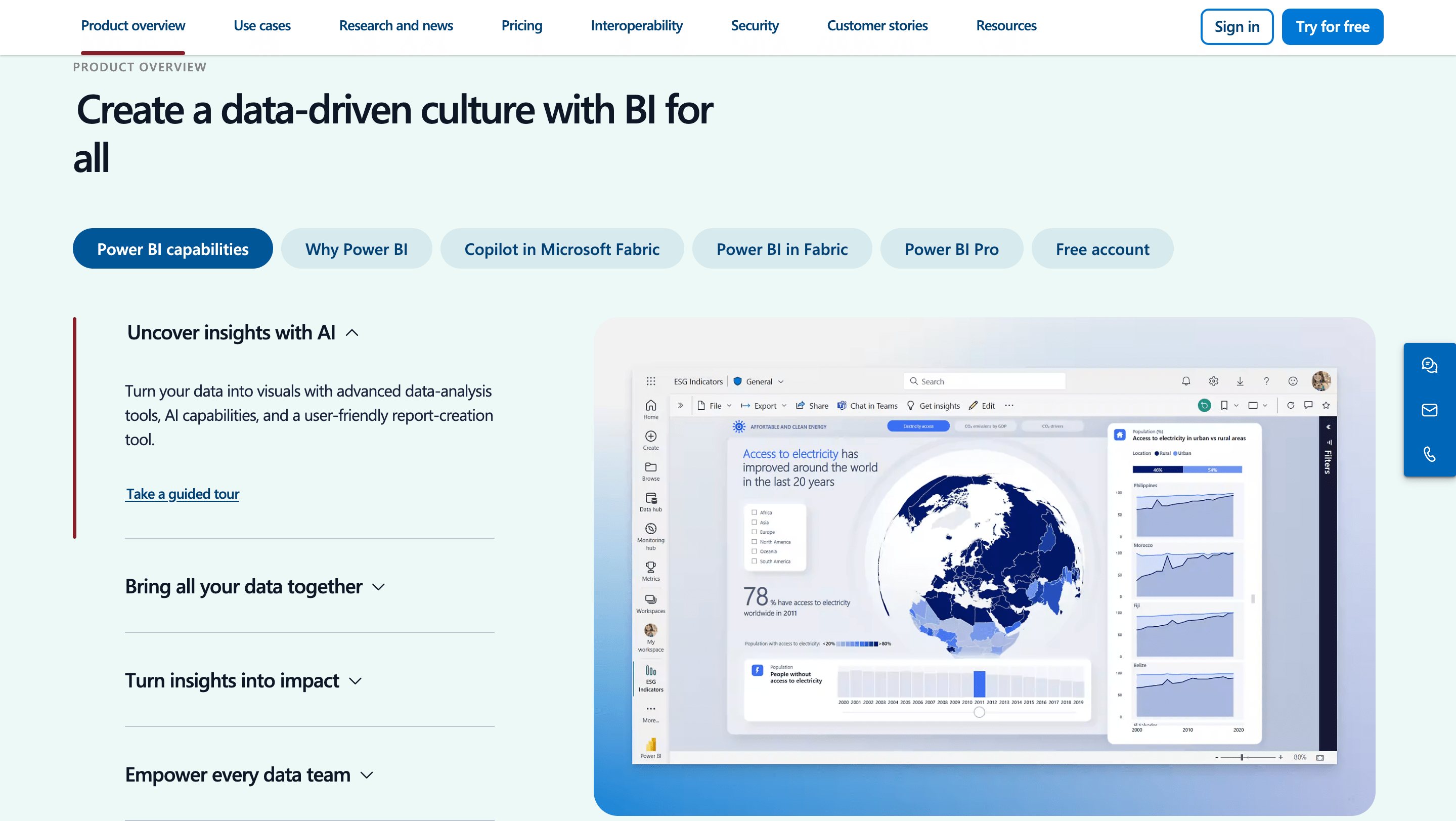Click the refresh icon in toolbar
The height and width of the screenshot is (821, 1456).
point(1291,405)
